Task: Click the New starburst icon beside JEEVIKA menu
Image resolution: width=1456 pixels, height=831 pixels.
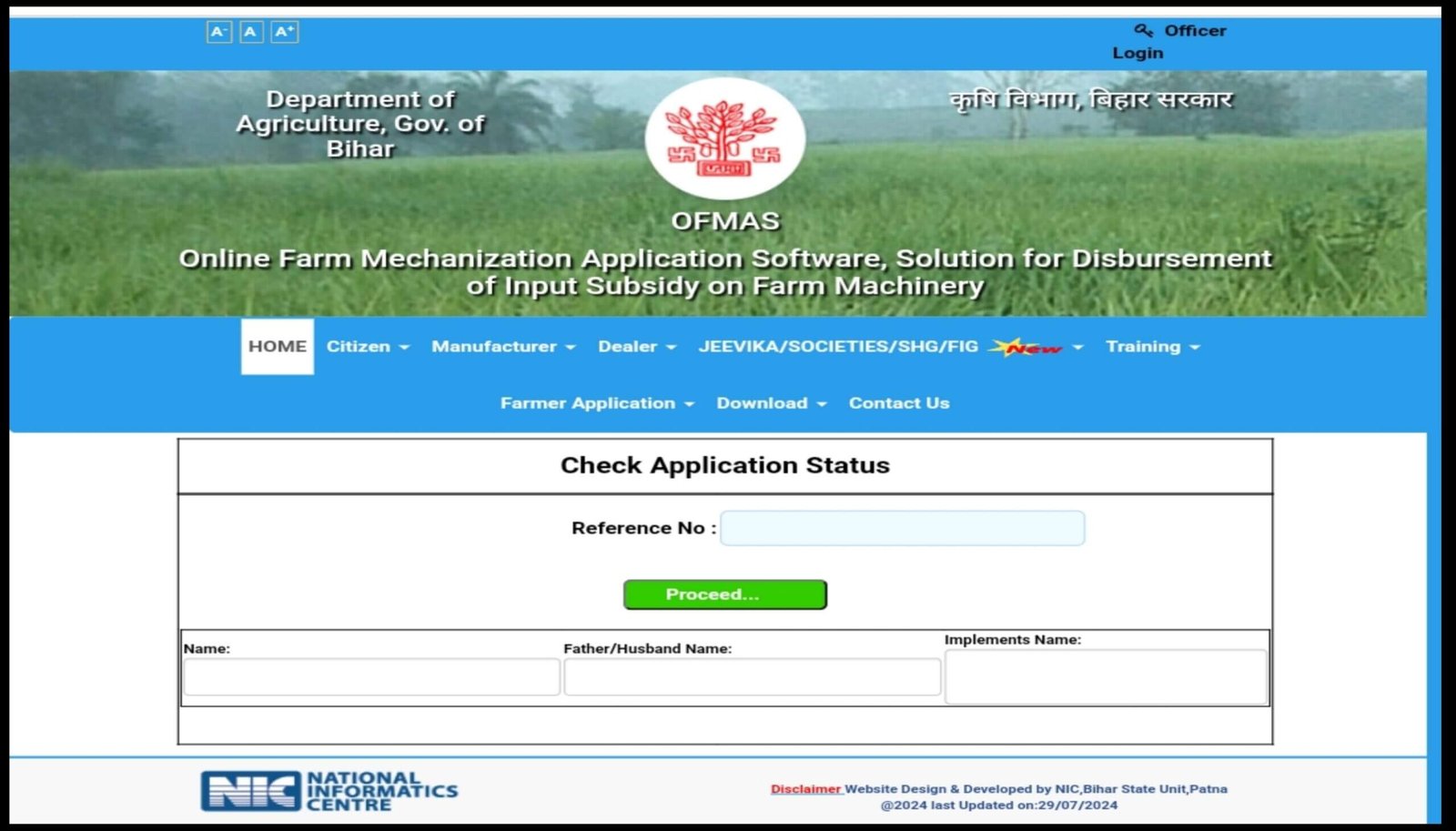Action: (x=1025, y=347)
